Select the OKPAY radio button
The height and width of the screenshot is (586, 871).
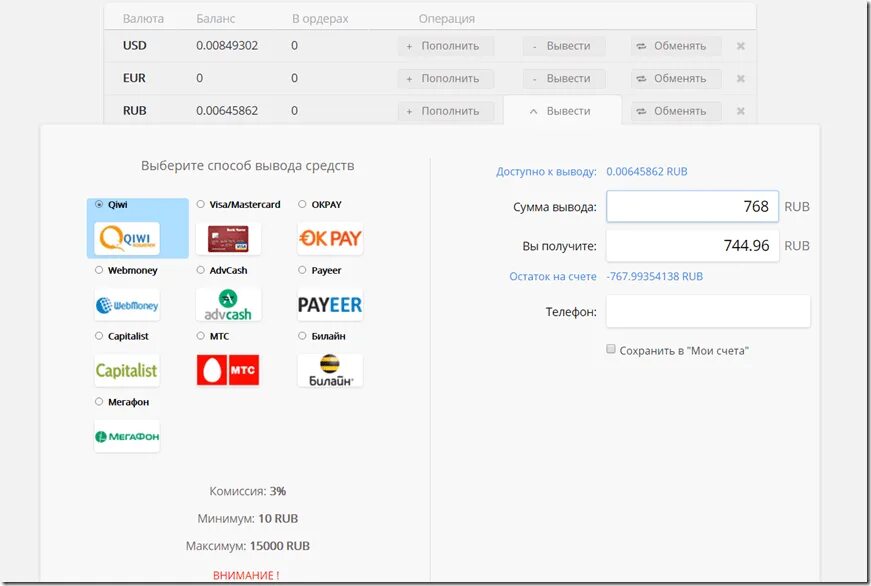tap(302, 204)
